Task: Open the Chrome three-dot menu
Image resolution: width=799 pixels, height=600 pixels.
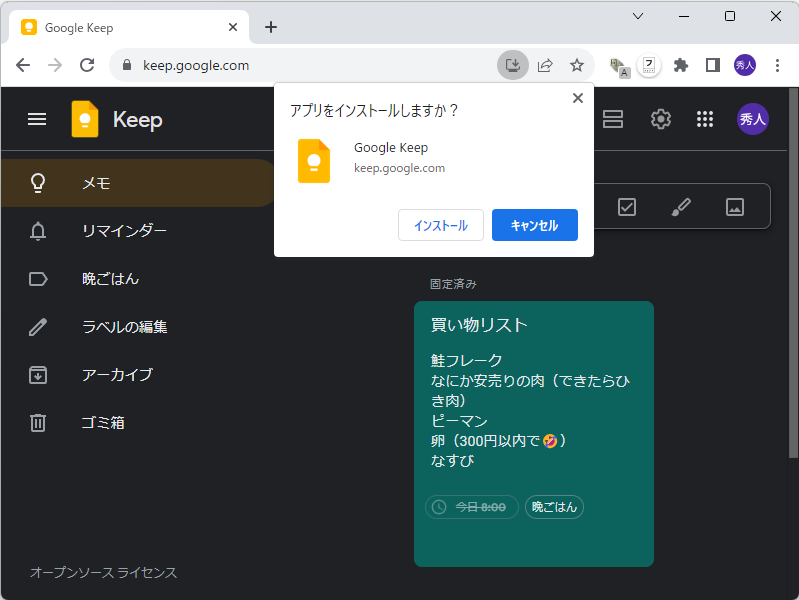Action: click(777, 65)
